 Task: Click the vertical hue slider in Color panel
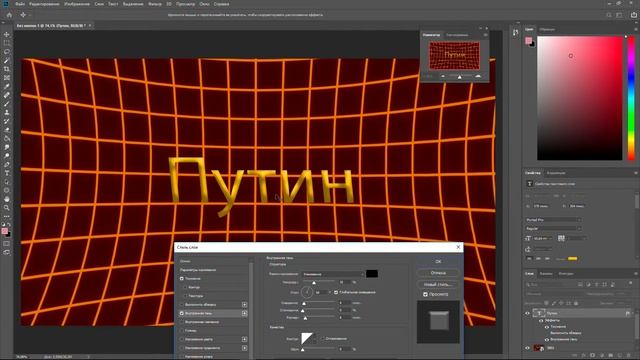631,98
